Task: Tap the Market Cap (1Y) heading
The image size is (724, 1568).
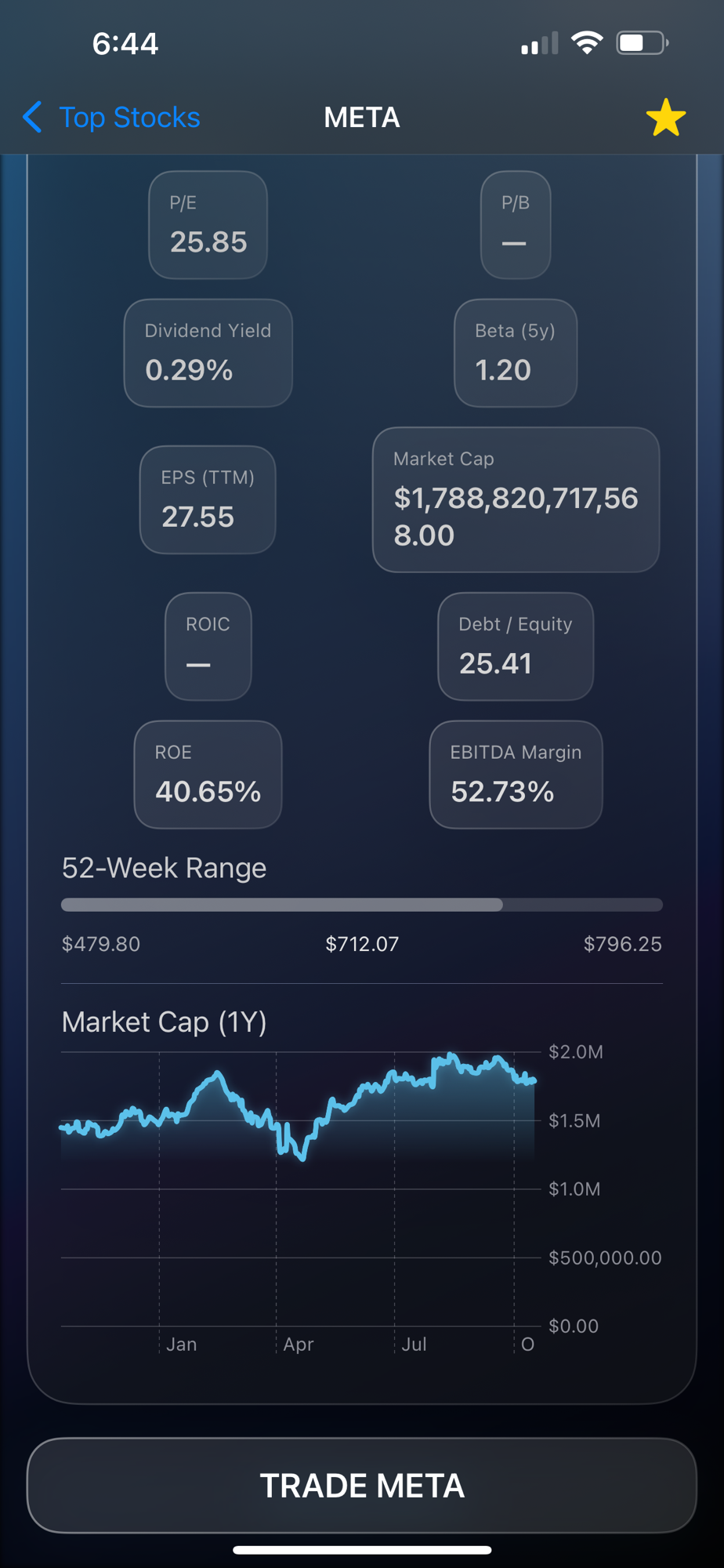Action: tap(164, 1022)
